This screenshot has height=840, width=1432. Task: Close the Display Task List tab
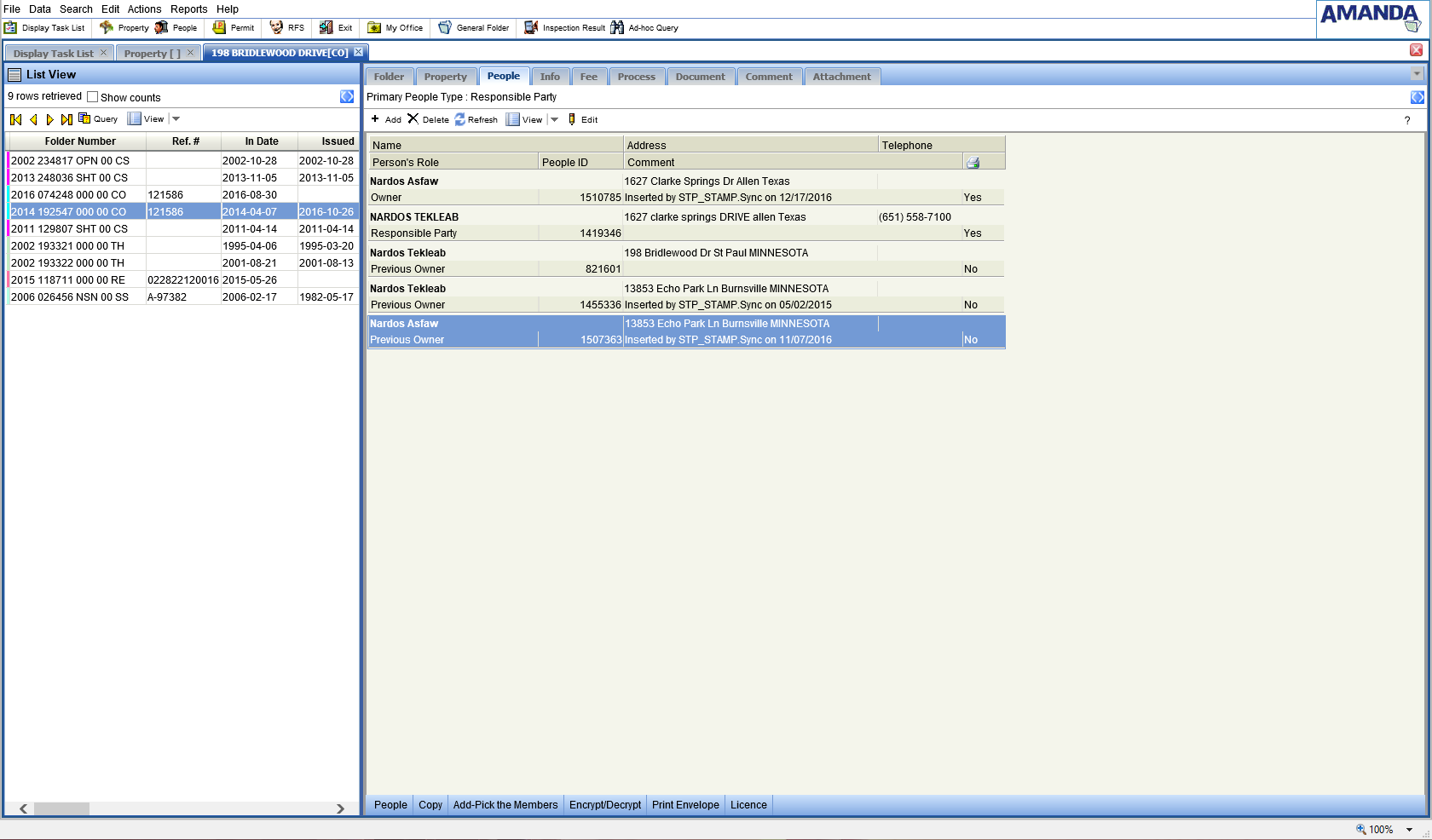[x=104, y=53]
